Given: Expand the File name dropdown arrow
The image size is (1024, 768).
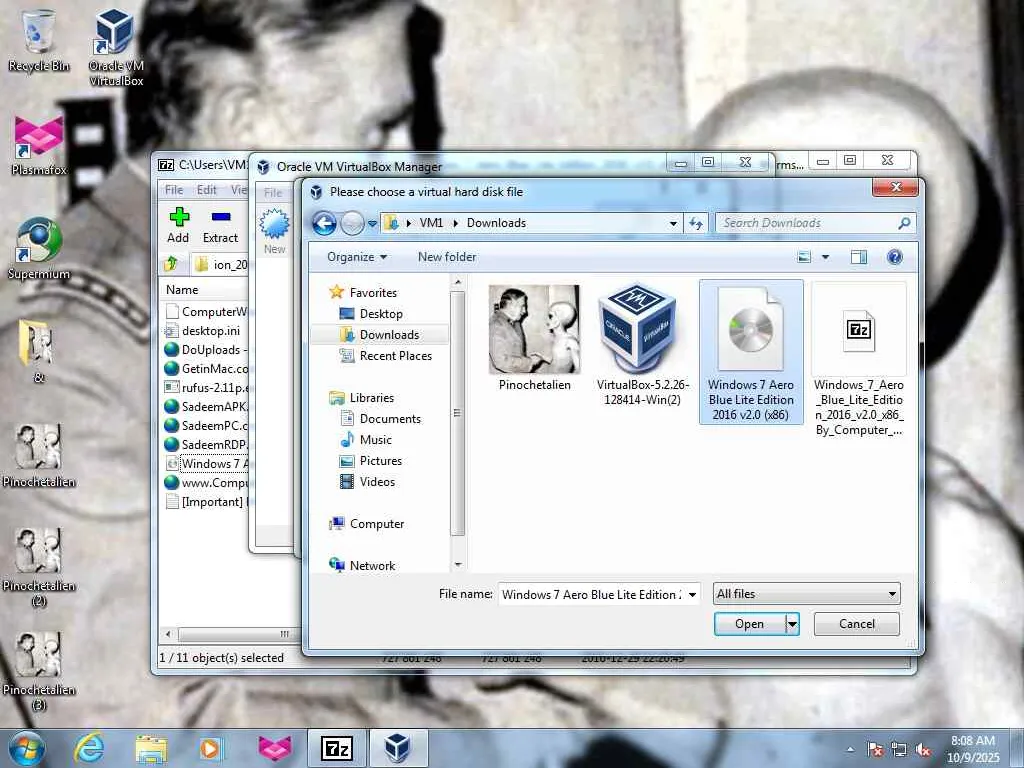Looking at the screenshot, I should coord(692,594).
